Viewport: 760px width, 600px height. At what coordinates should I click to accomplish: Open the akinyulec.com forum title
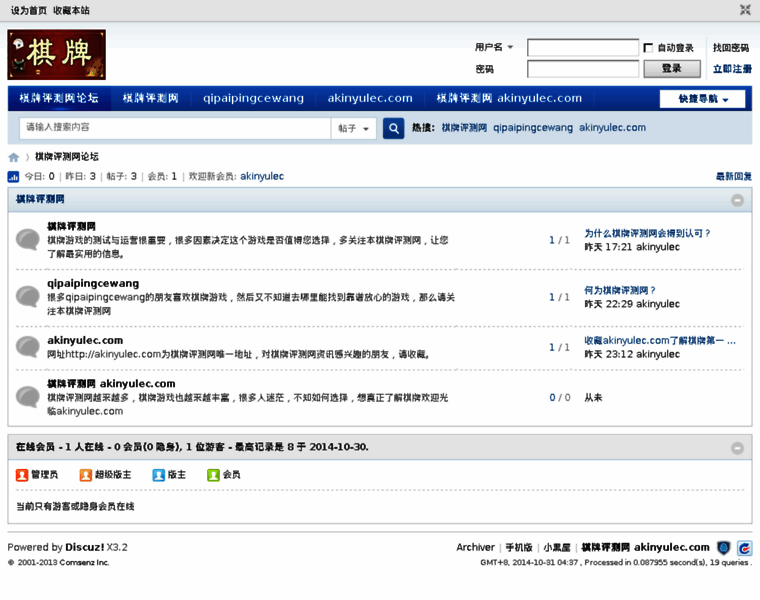[x=85, y=341]
